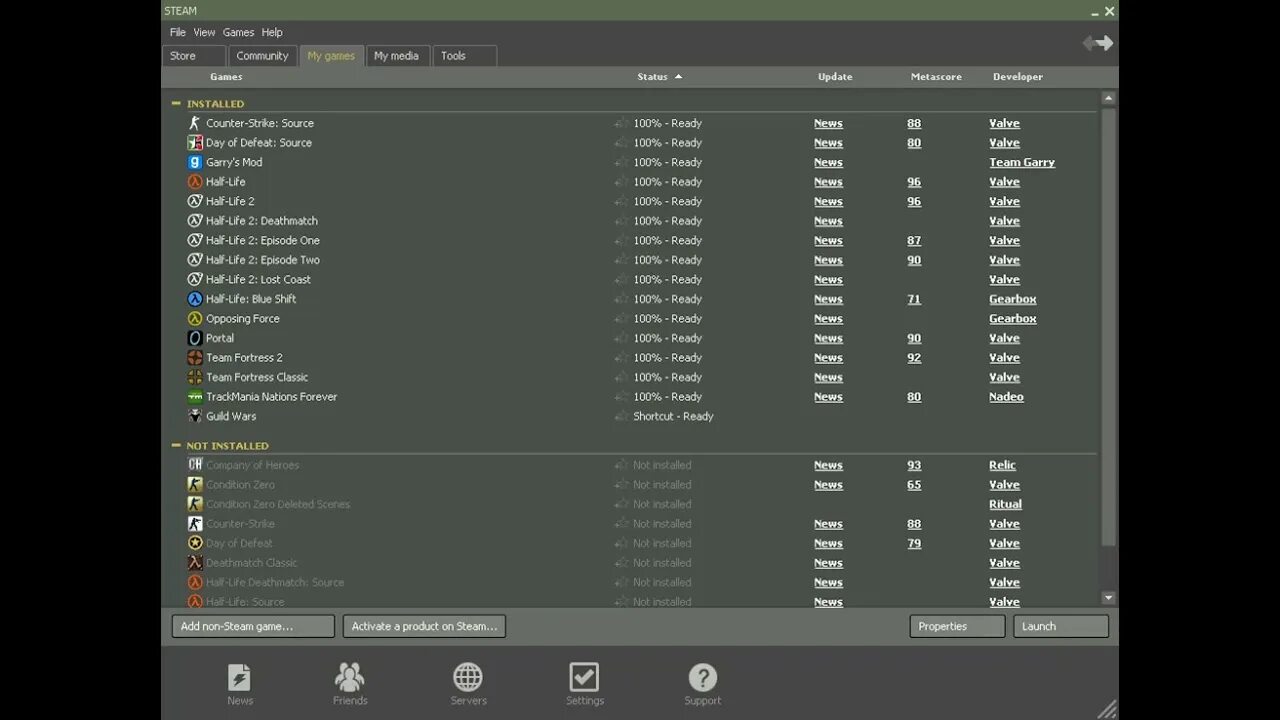This screenshot has height=720, width=1280.
Task: Open the Servers globe icon
Action: pyautogui.click(x=468, y=677)
